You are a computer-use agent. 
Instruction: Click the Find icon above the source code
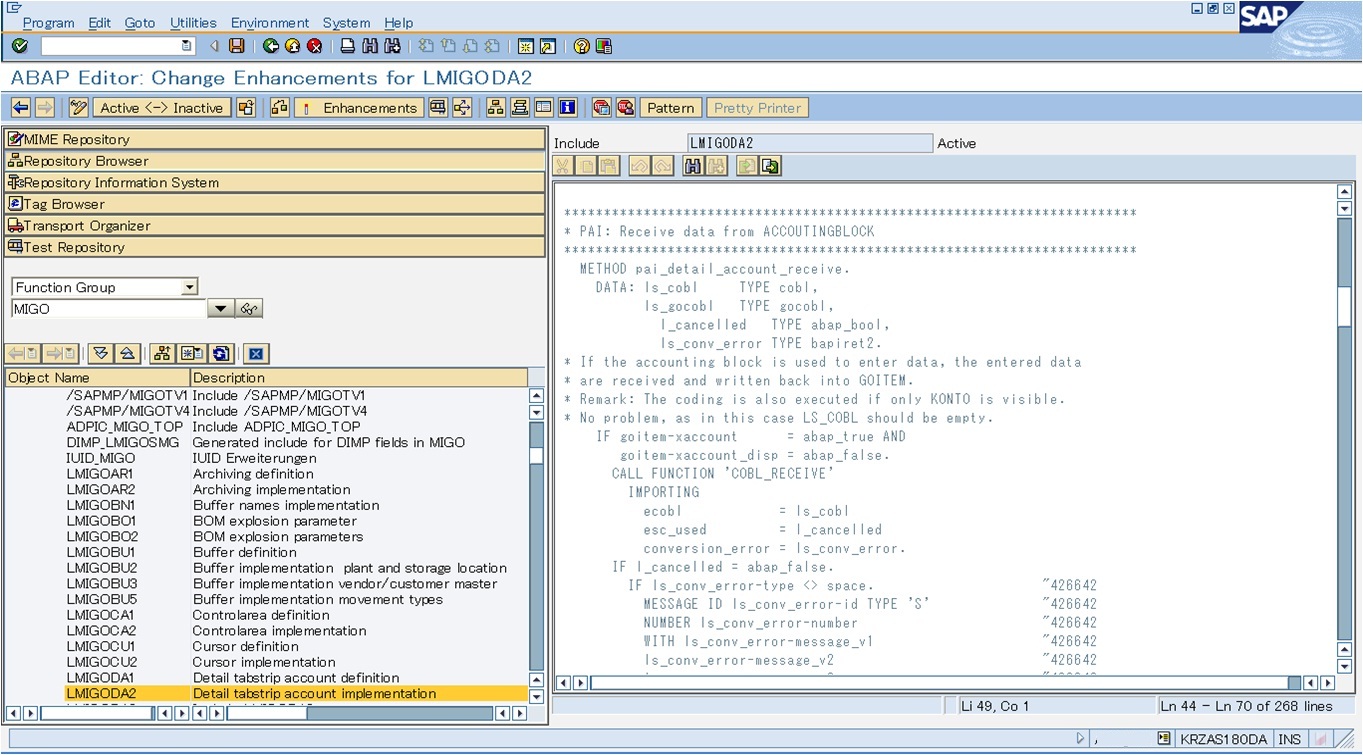[x=692, y=166]
